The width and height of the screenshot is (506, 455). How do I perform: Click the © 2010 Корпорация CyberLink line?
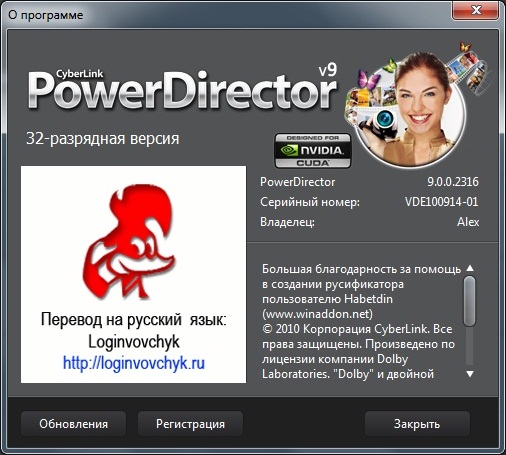click(x=357, y=329)
